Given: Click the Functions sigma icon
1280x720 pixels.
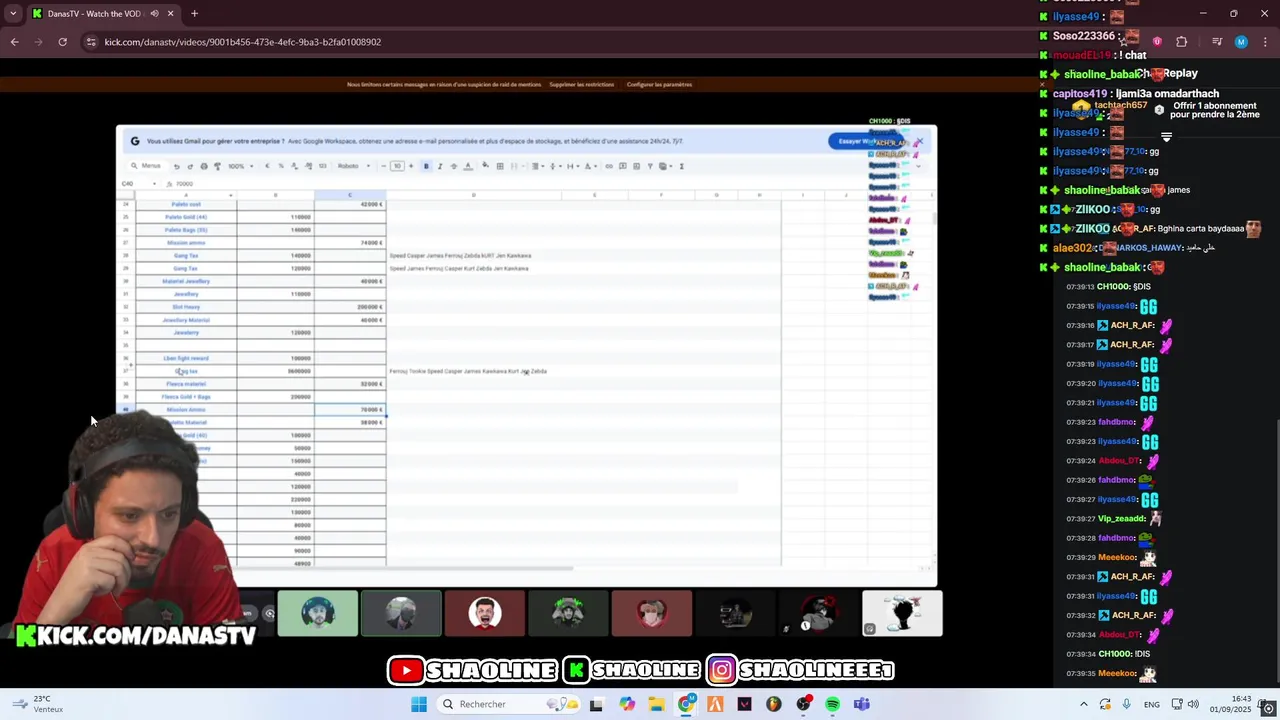Looking at the screenshot, I should [x=682, y=166].
